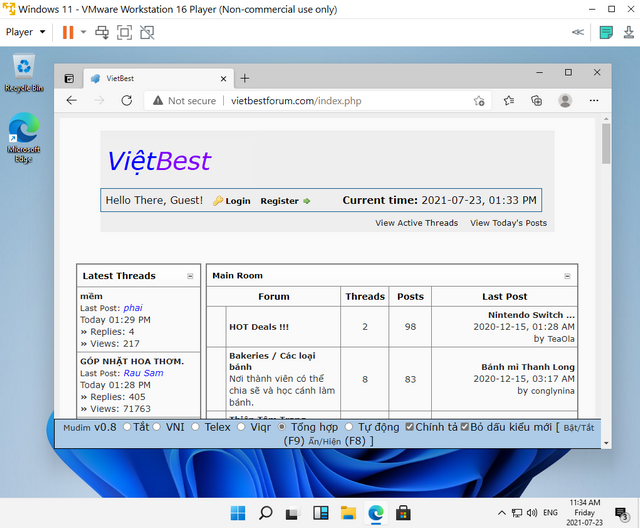The image size is (640, 528).
Task: Open the thread titled mềm
Action: click(91, 296)
